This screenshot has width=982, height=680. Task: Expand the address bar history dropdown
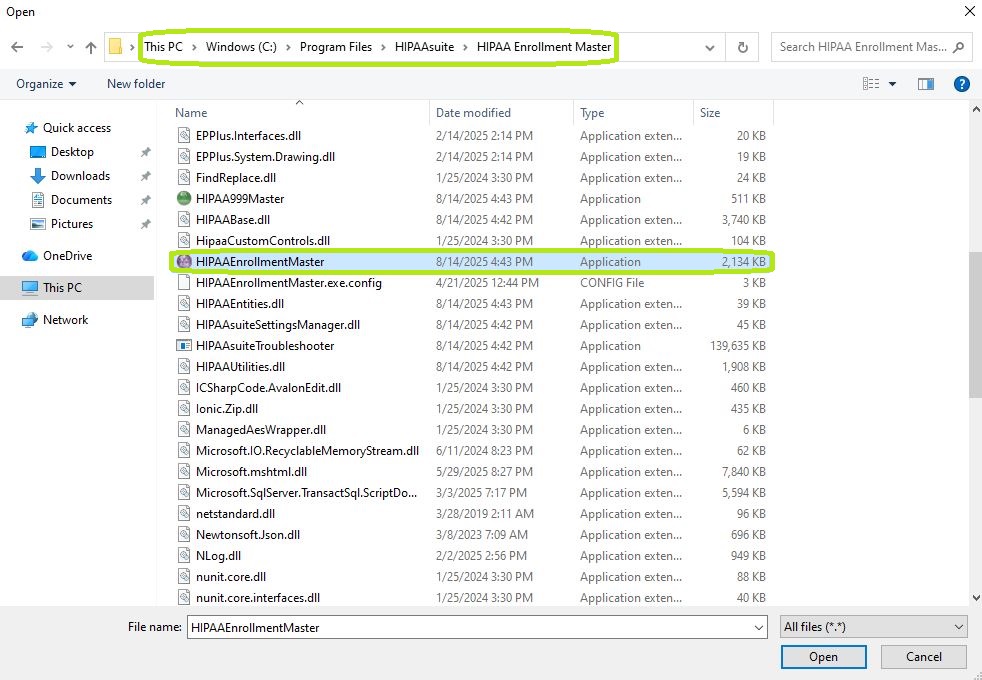710,47
